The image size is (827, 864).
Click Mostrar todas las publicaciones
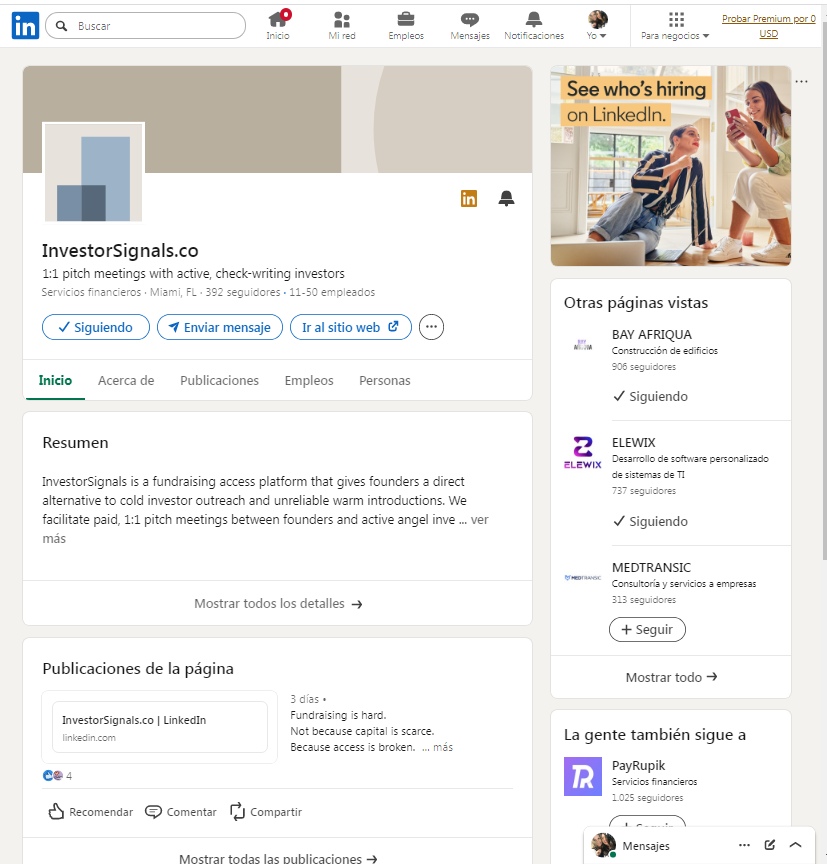coord(278,858)
